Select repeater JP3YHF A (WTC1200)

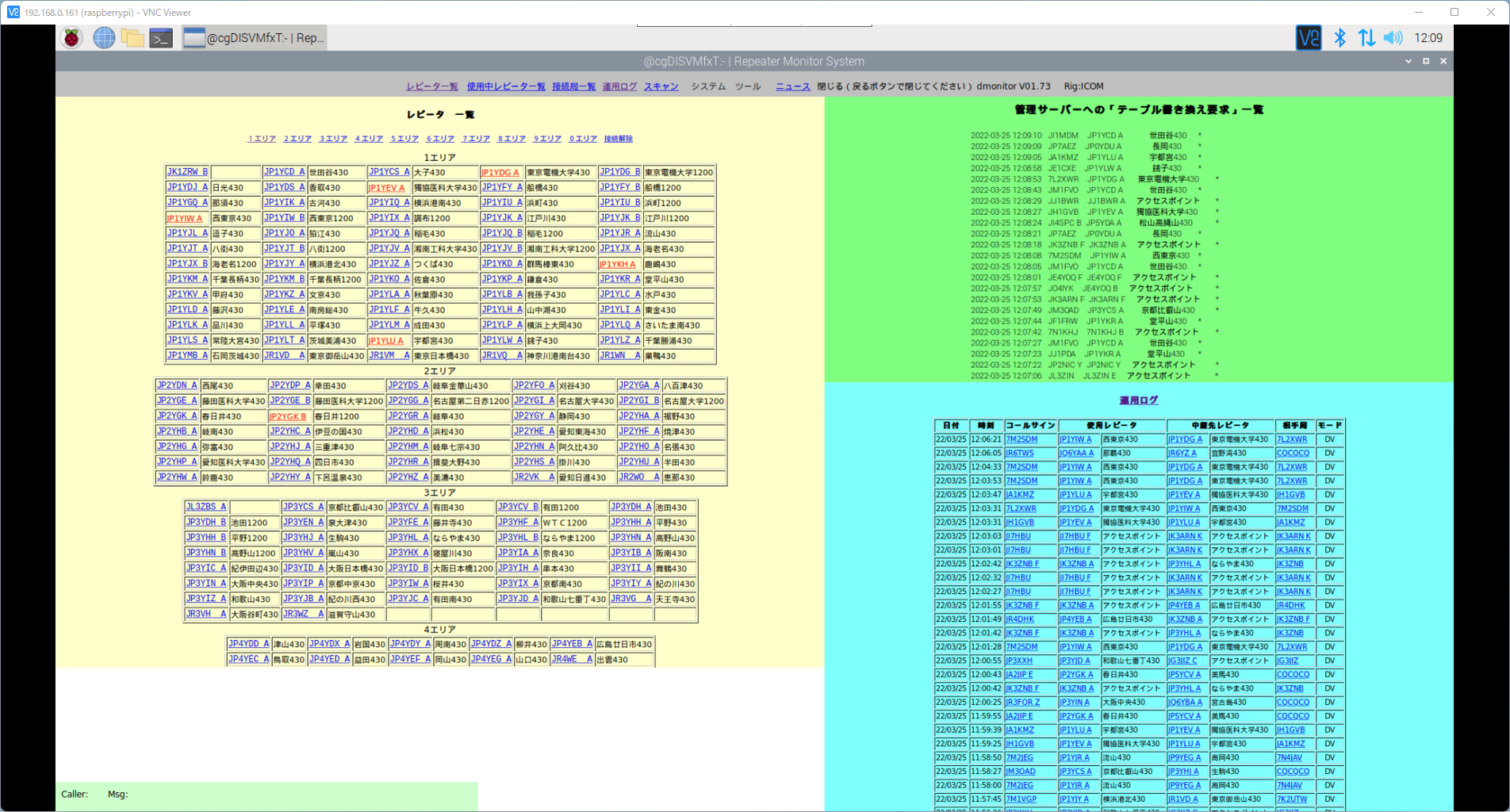pos(518,523)
